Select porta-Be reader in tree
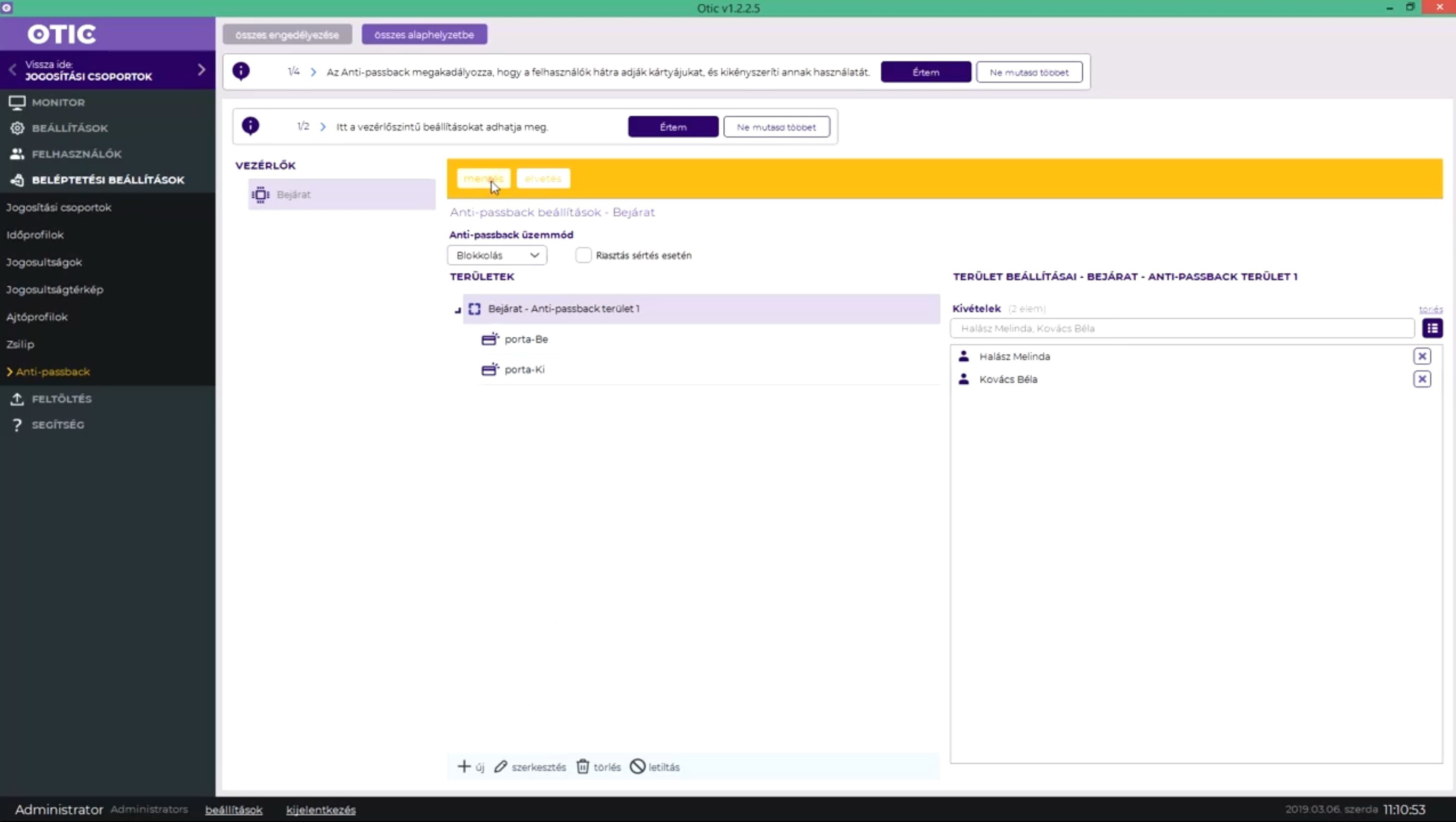Screen dimensions: 1456x822 coord(526,339)
